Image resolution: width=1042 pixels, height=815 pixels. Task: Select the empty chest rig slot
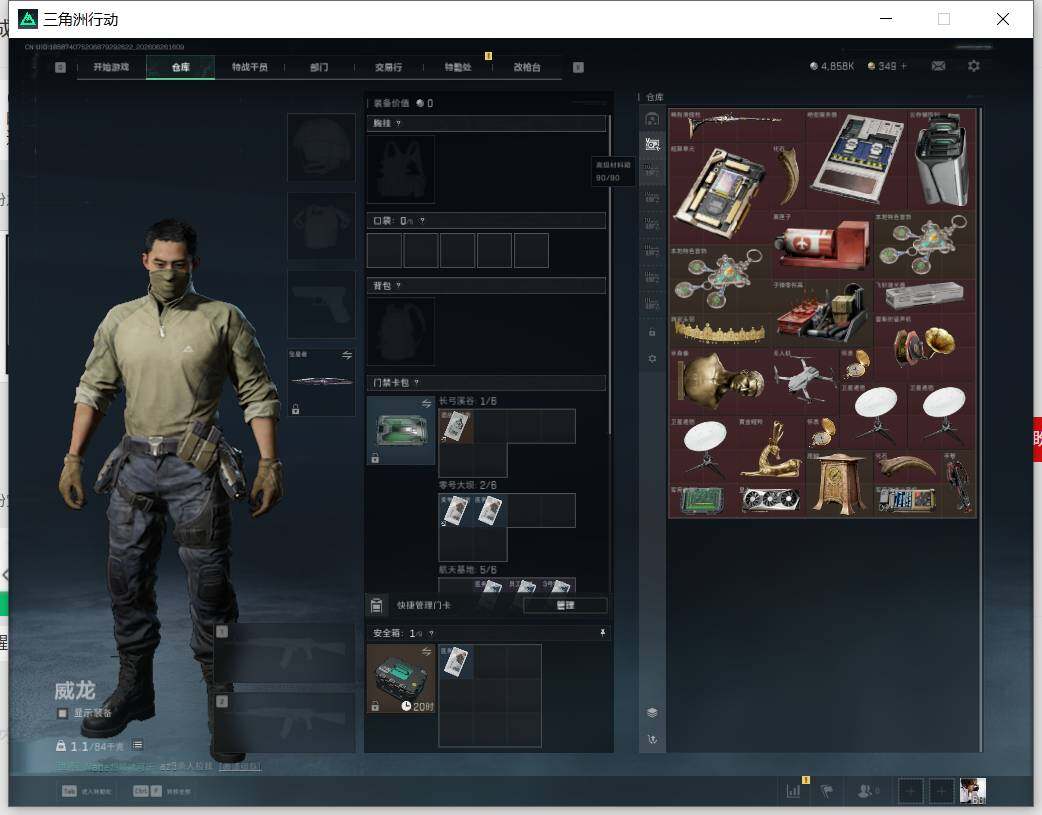pos(401,170)
